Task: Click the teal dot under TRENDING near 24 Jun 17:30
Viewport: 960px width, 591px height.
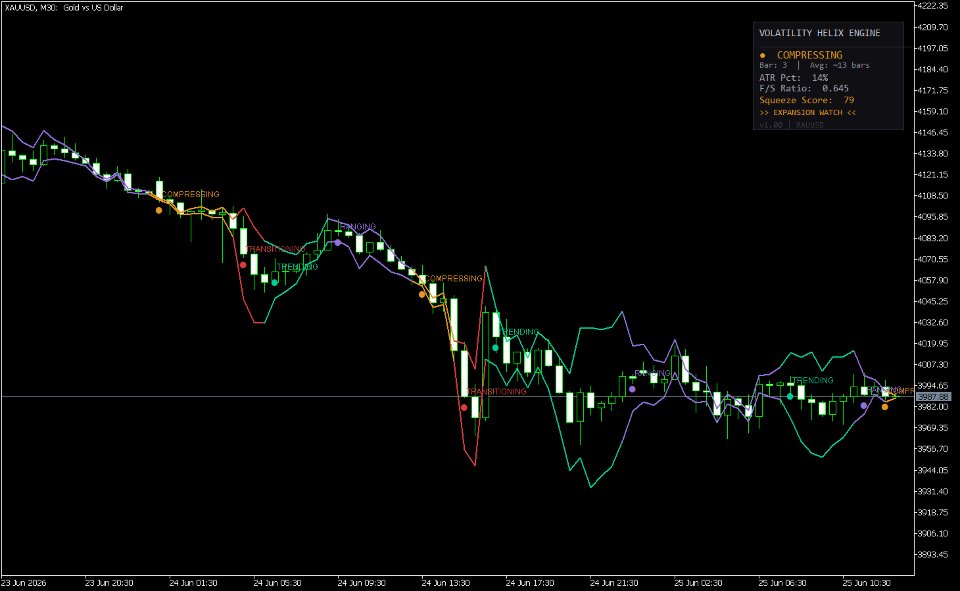Action: (x=495, y=348)
